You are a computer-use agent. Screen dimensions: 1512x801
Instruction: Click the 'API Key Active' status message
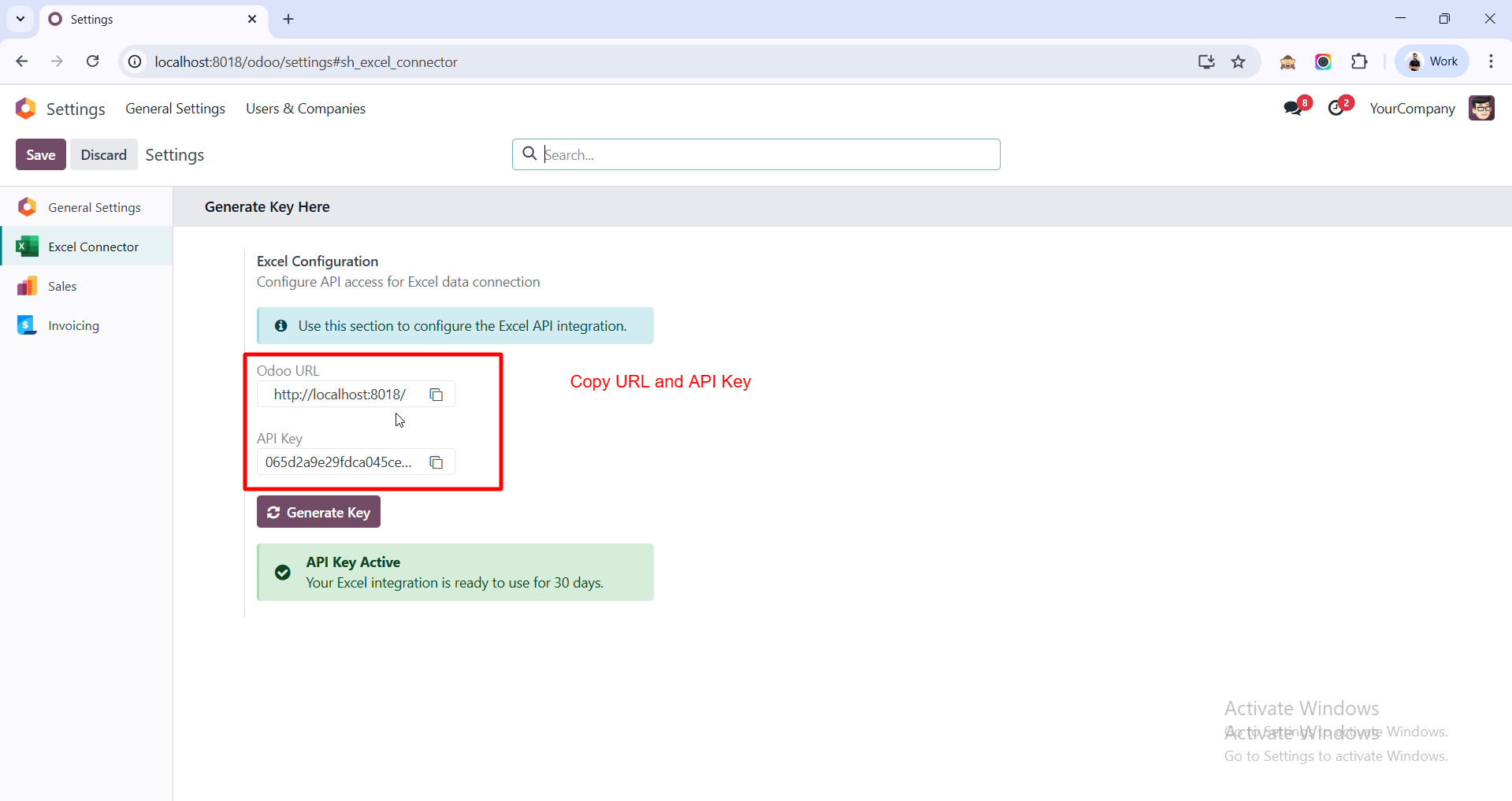tap(353, 562)
